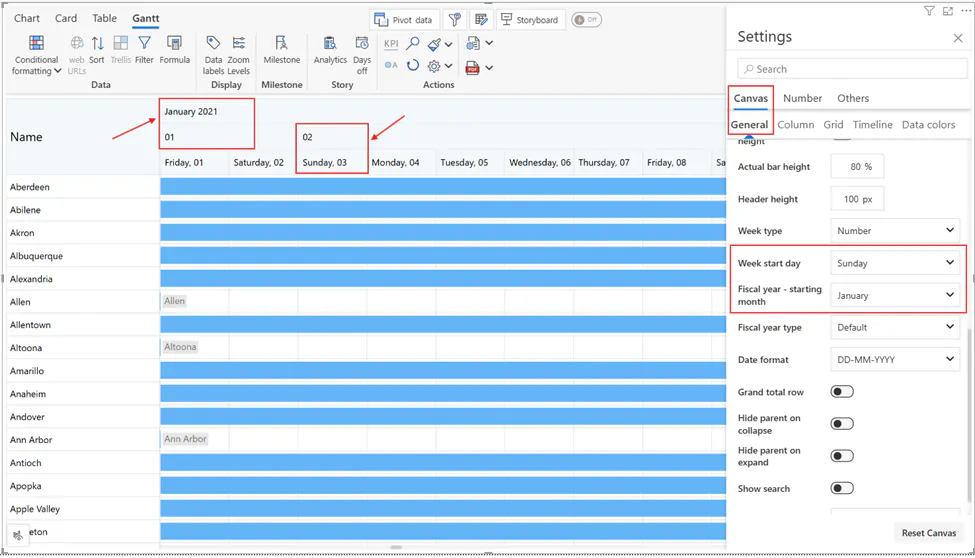Image resolution: width=975 pixels, height=558 pixels.
Task: Open Conditional formatting in the ribbon
Action: pos(36,54)
